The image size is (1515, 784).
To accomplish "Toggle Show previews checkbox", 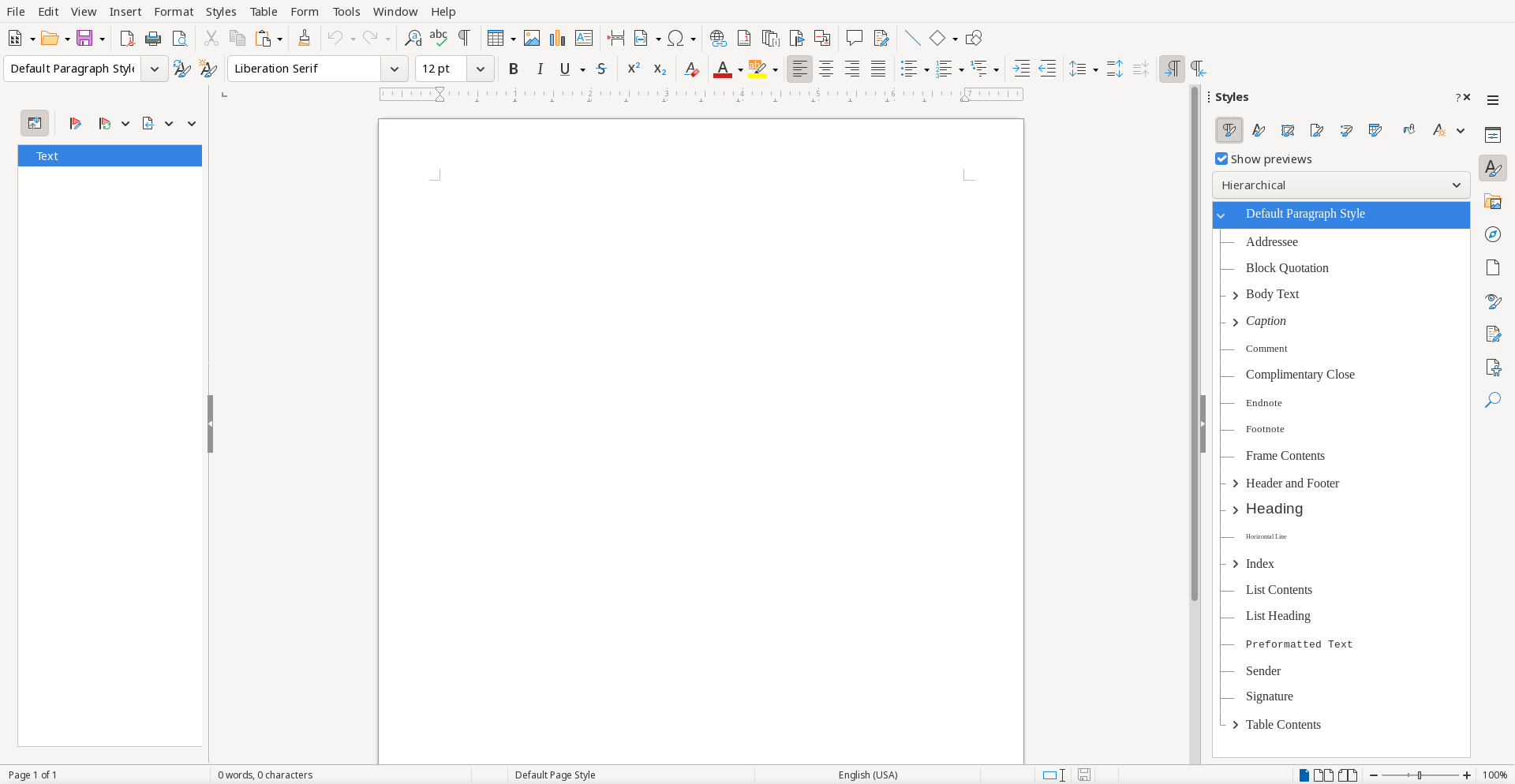I will pyautogui.click(x=1221, y=159).
